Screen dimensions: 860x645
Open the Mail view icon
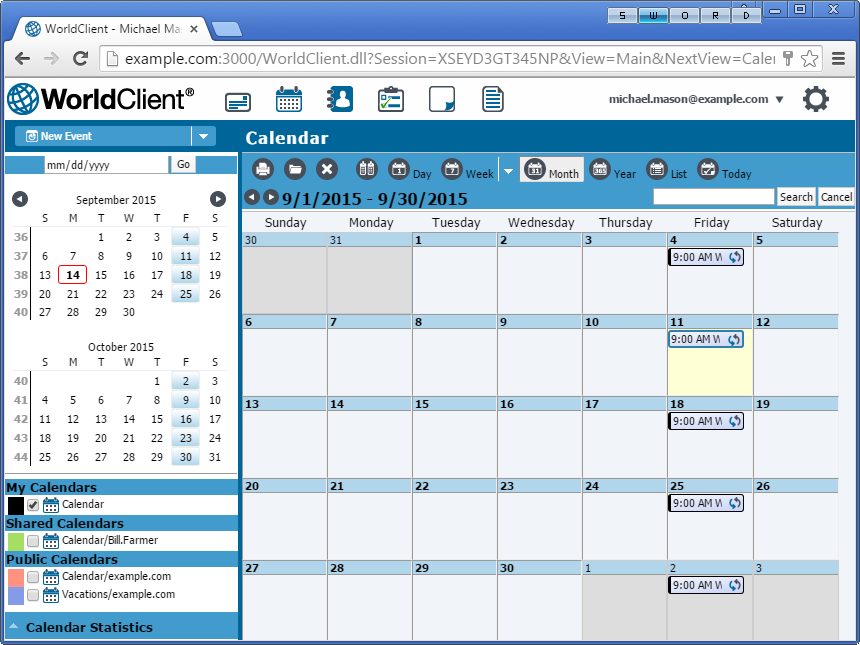[x=238, y=99]
